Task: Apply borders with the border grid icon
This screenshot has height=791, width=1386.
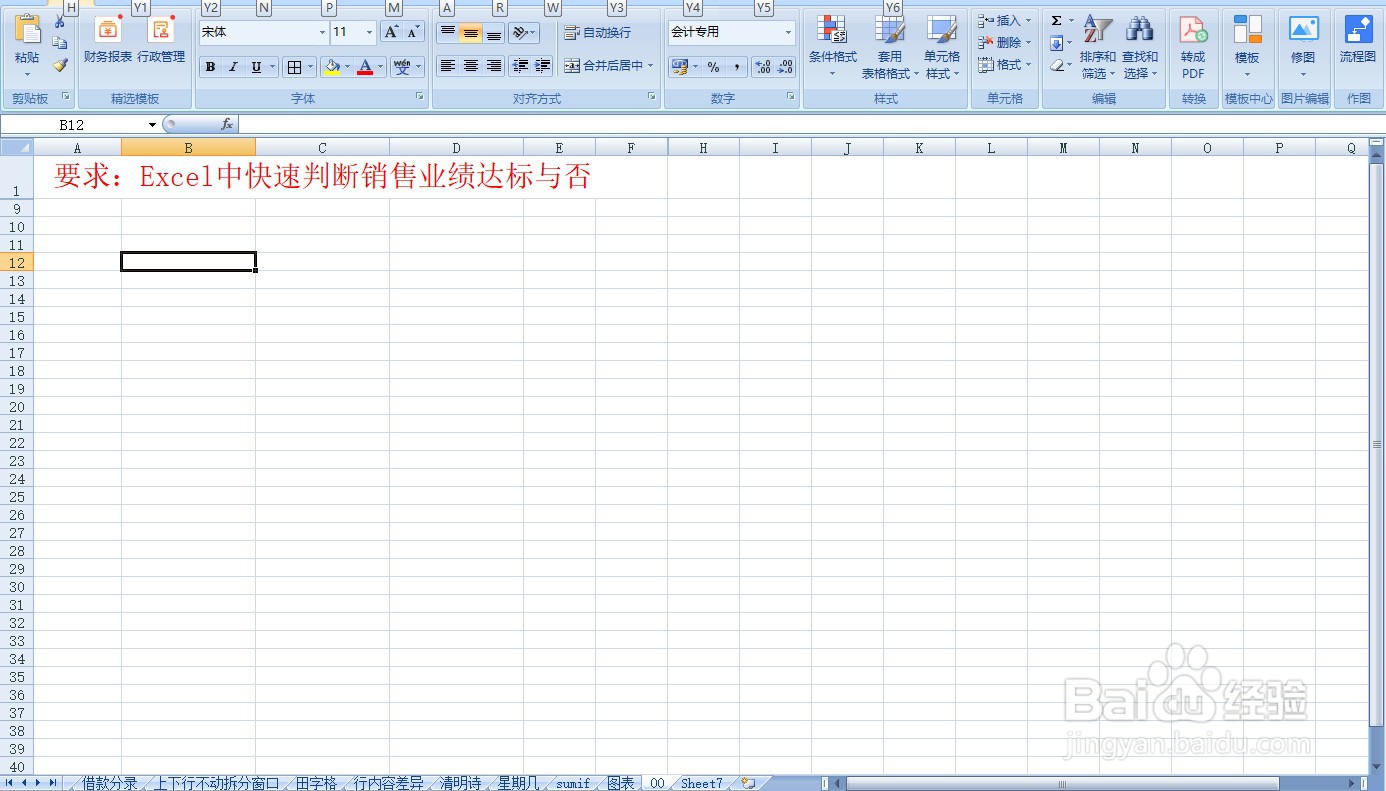Action: [294, 67]
